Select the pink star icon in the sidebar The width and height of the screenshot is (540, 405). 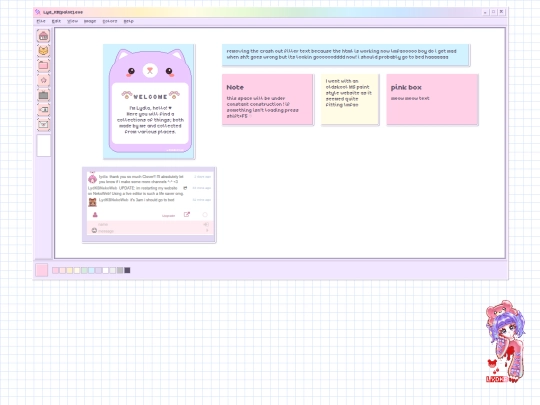pos(43,80)
